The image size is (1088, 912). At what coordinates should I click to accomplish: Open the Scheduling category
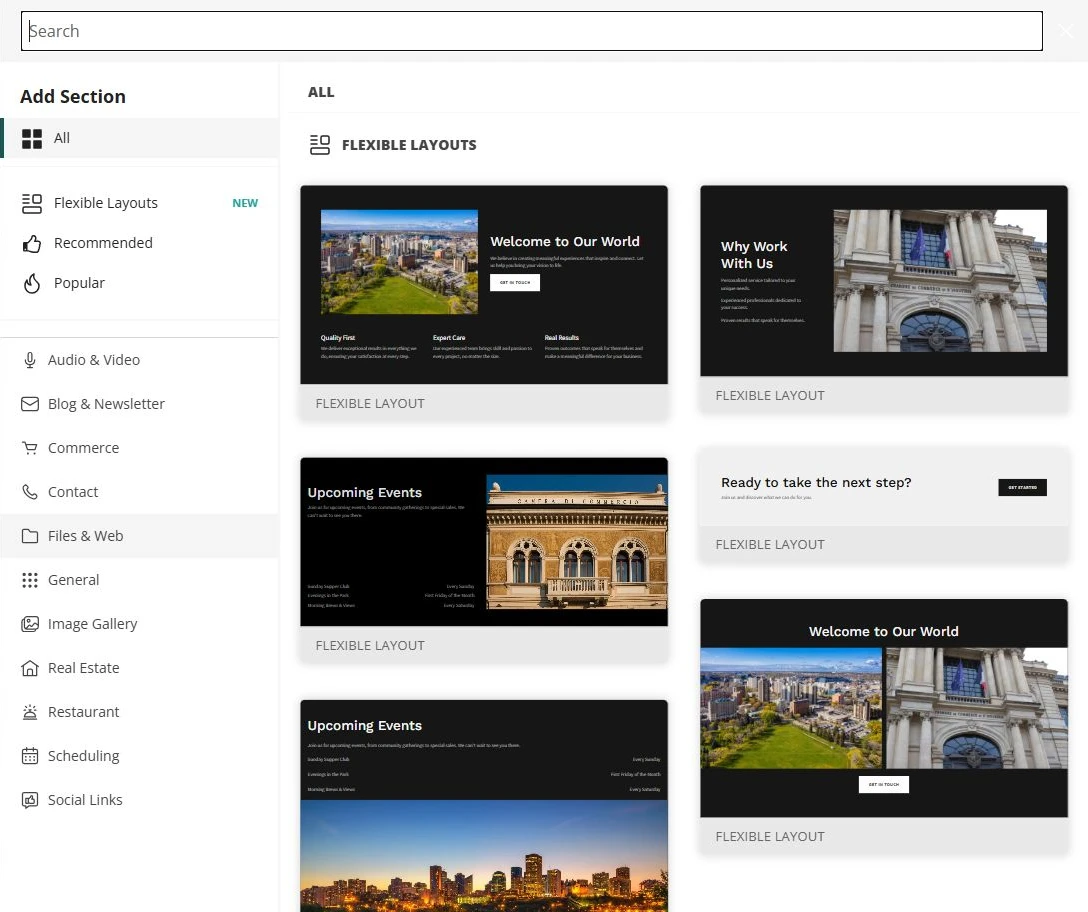coord(139,756)
